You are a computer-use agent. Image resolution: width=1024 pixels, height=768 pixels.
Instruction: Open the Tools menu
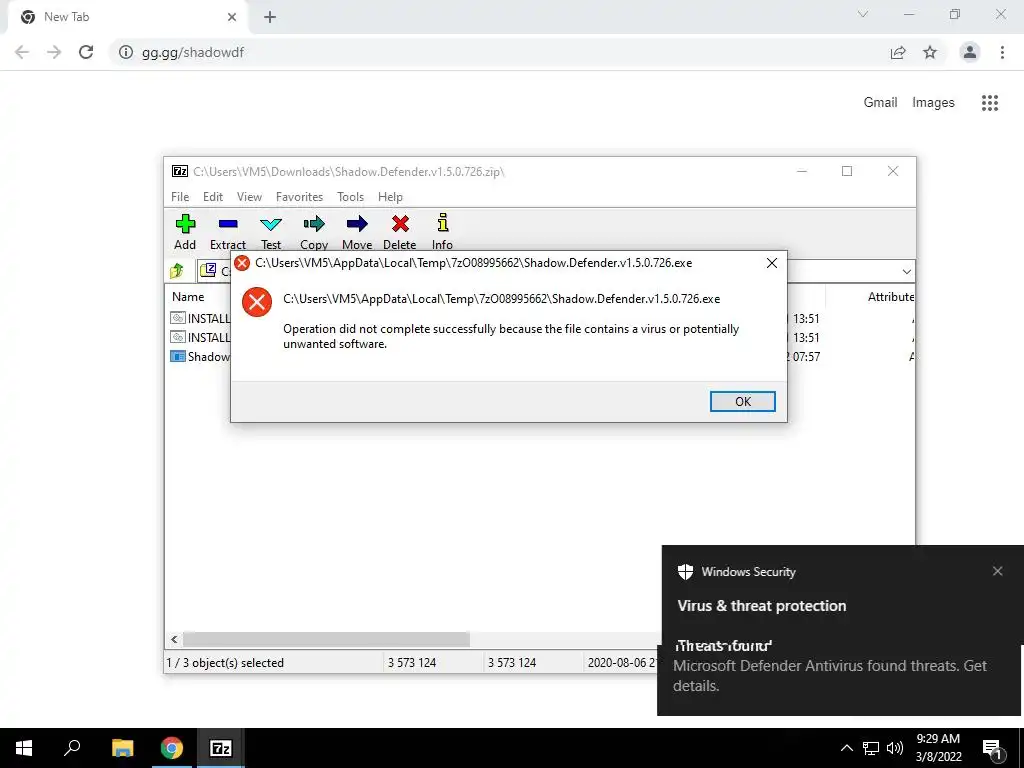coord(350,197)
